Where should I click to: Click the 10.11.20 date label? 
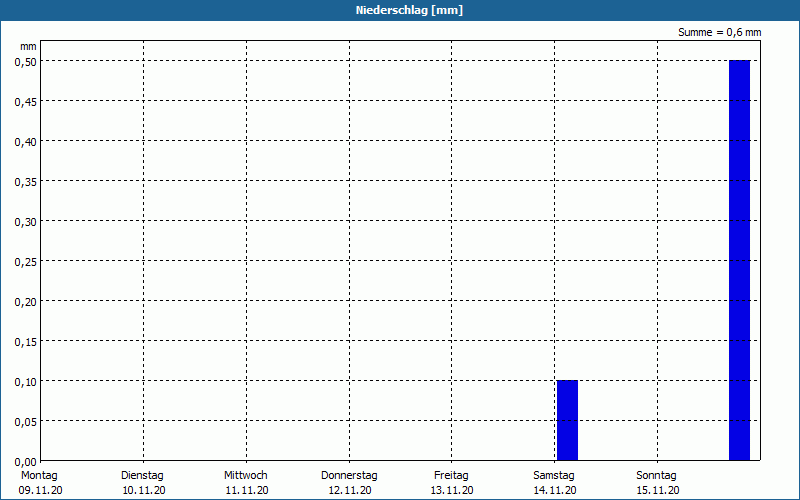pyautogui.click(x=144, y=490)
